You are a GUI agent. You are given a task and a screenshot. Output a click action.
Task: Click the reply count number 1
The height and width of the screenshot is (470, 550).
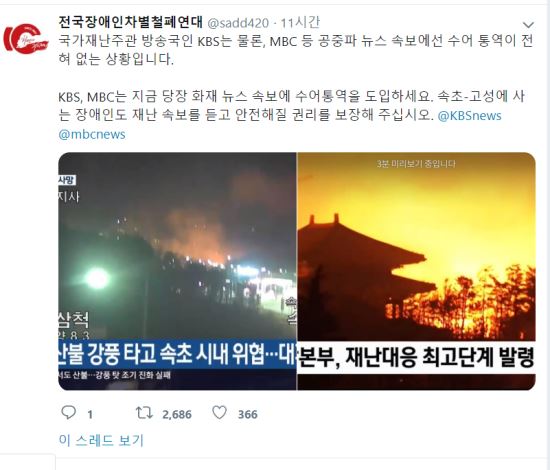(90, 415)
